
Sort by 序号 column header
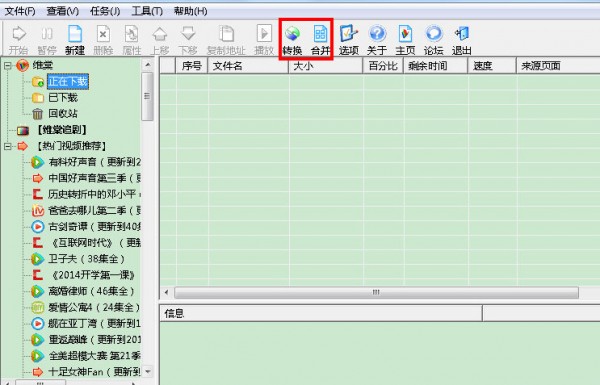(192, 66)
